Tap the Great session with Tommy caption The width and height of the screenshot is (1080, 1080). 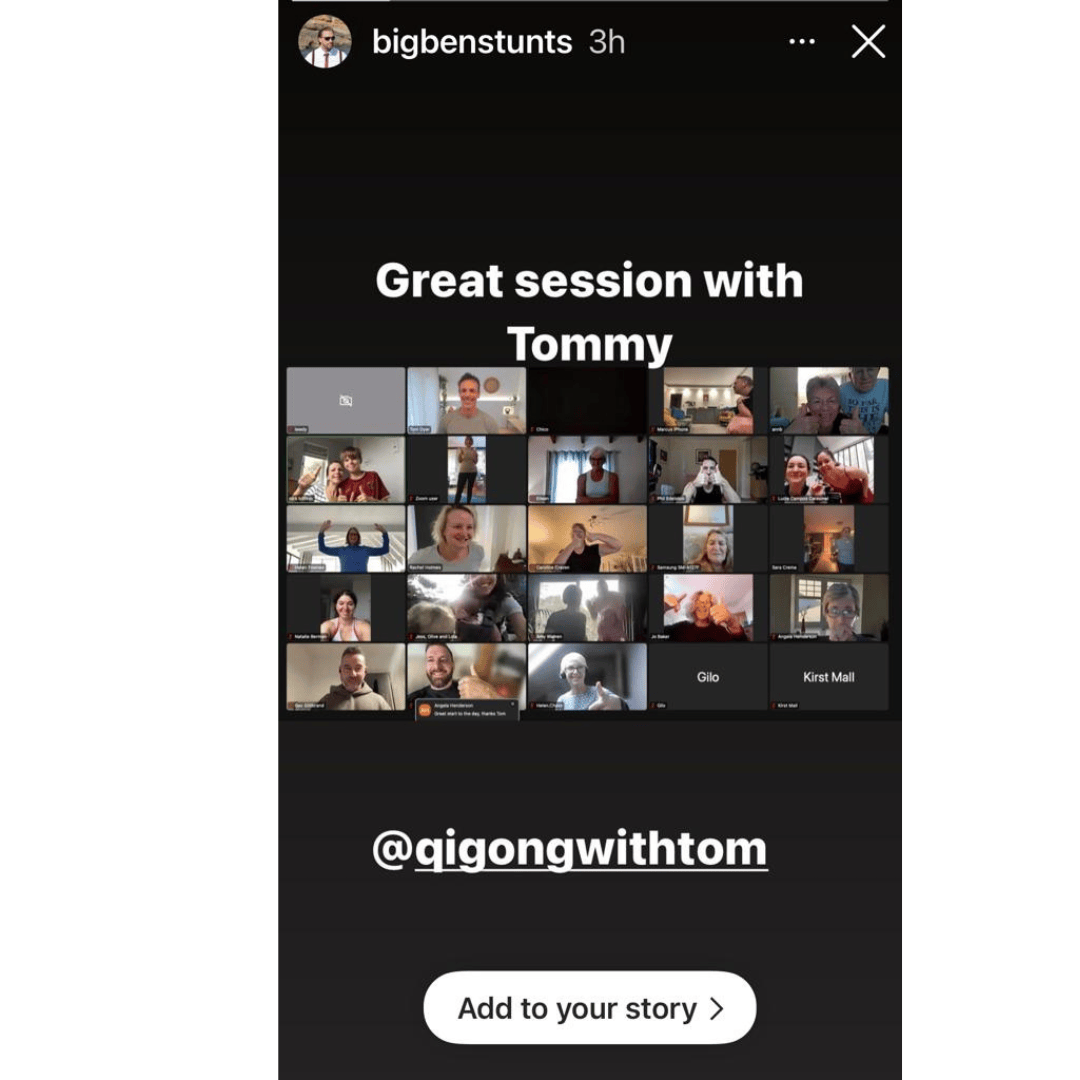click(x=590, y=312)
